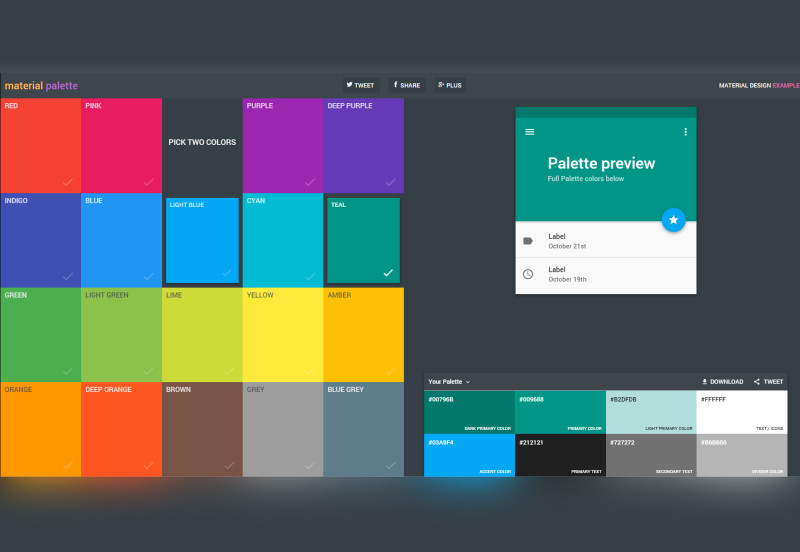Image resolution: width=800 pixels, height=552 pixels.
Task: Click the Google Plus button
Action: tap(449, 85)
